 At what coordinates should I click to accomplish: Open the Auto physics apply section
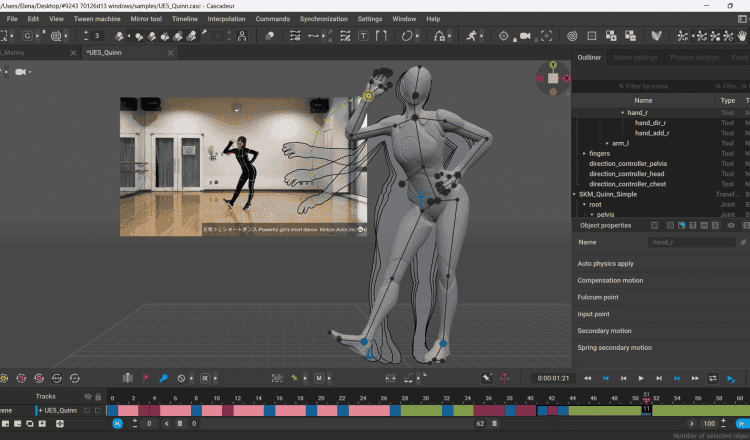[x=605, y=263]
